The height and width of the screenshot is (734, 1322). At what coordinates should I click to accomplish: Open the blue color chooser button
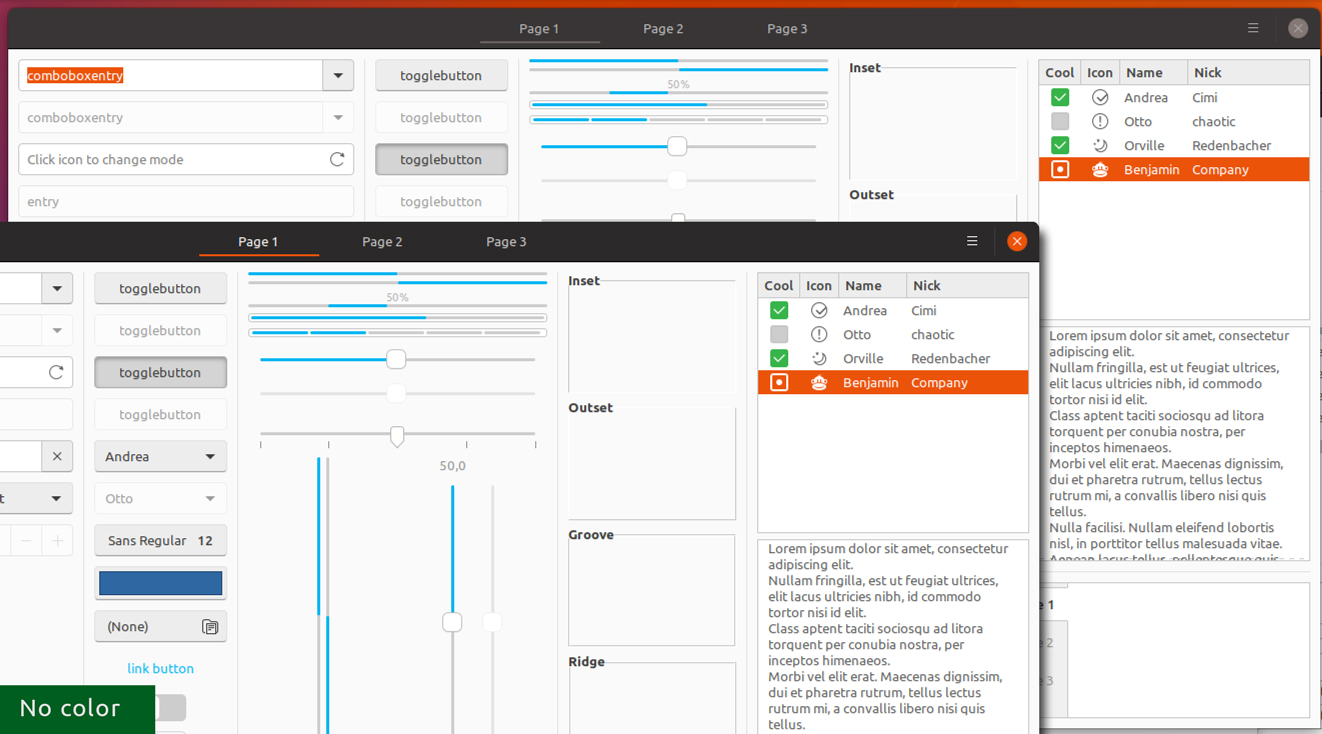pos(160,583)
